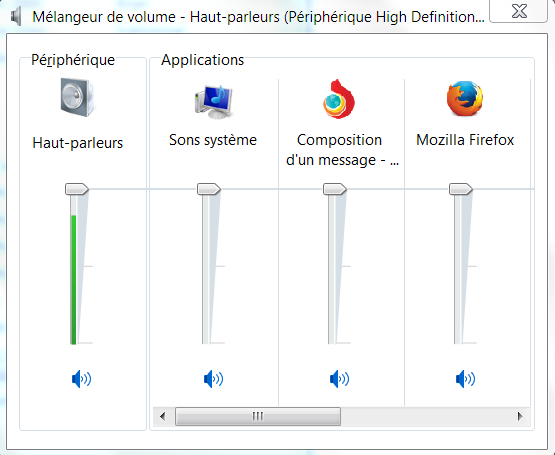Image resolution: width=555 pixels, height=455 pixels.
Task: Click the Haut-parleurs speaker device icon
Action: 77,97
